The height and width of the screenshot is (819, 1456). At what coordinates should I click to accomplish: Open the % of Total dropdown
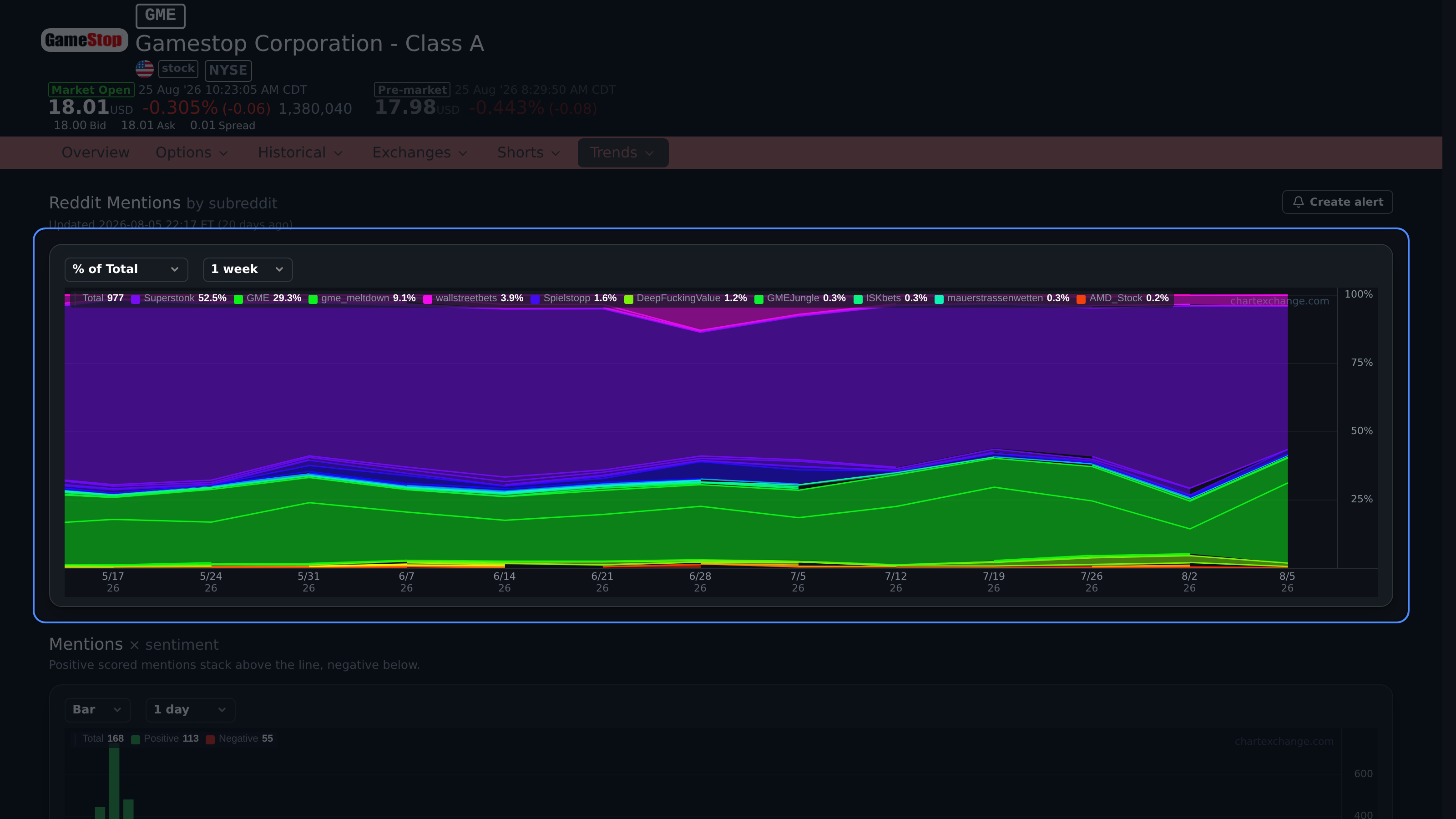126,270
